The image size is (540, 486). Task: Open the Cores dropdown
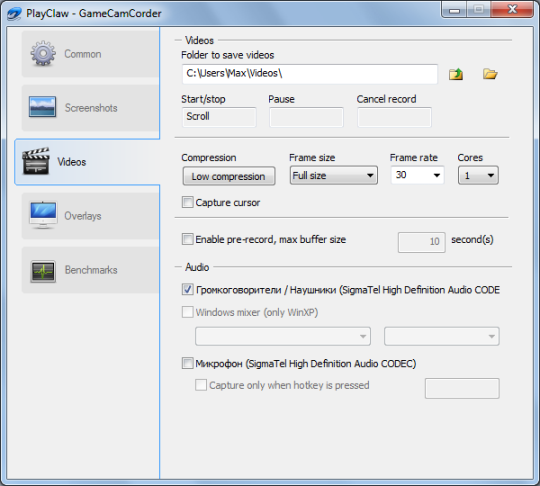click(478, 175)
